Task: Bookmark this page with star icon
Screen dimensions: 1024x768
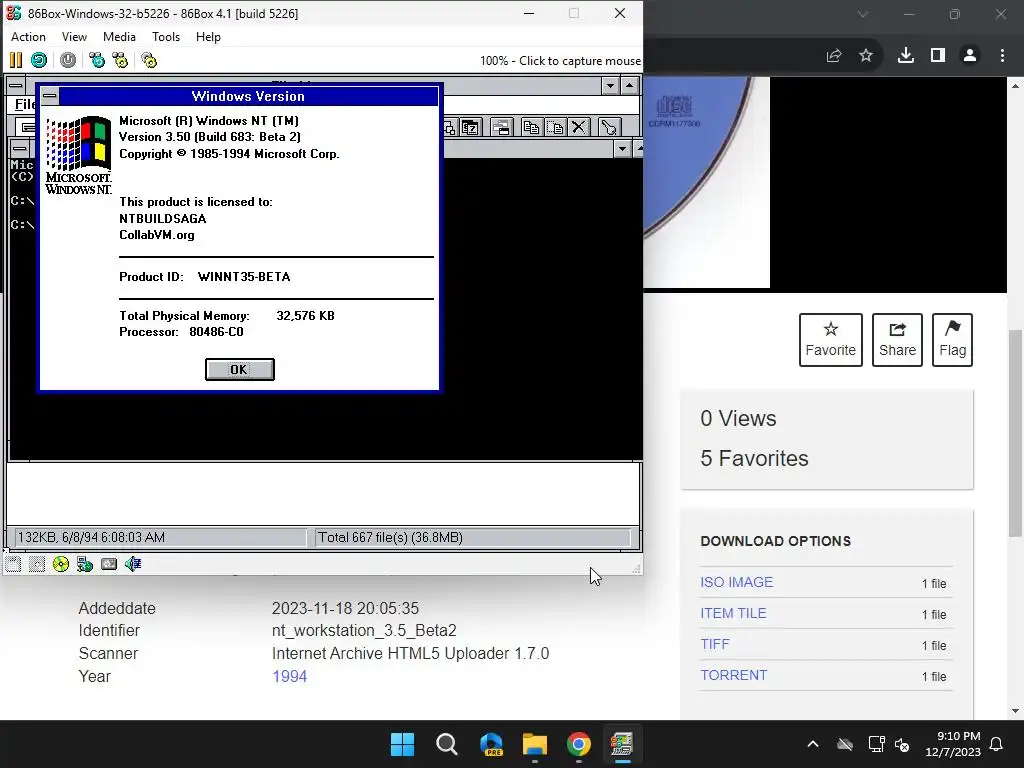Action: click(866, 56)
